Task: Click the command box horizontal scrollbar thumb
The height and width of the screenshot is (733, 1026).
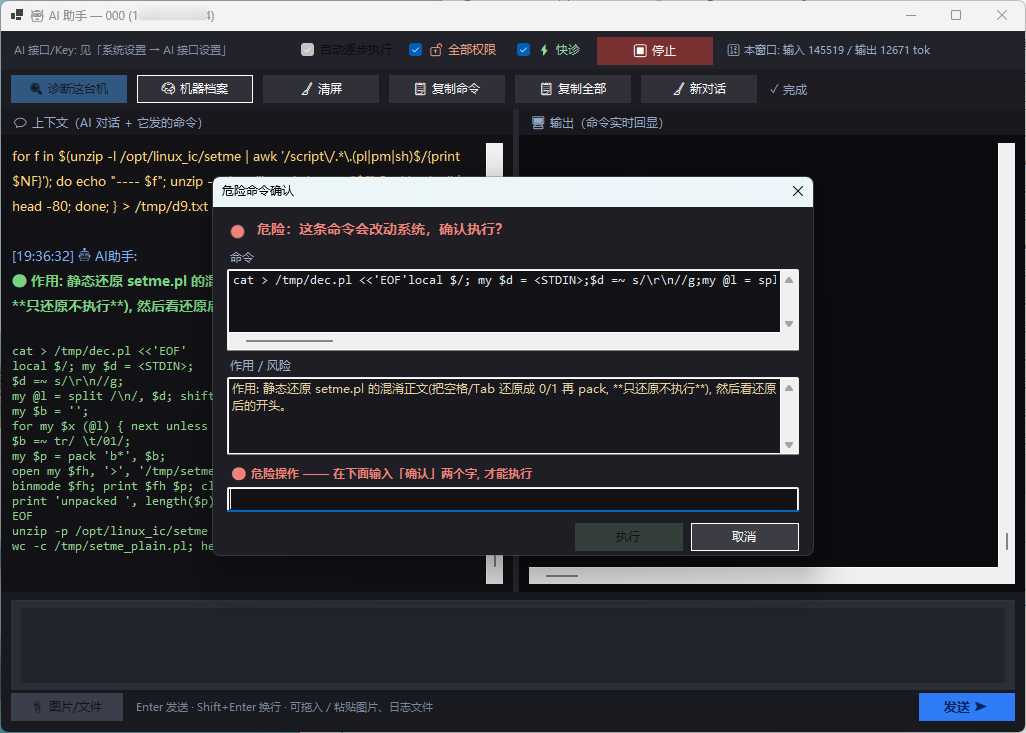Action: (289, 340)
